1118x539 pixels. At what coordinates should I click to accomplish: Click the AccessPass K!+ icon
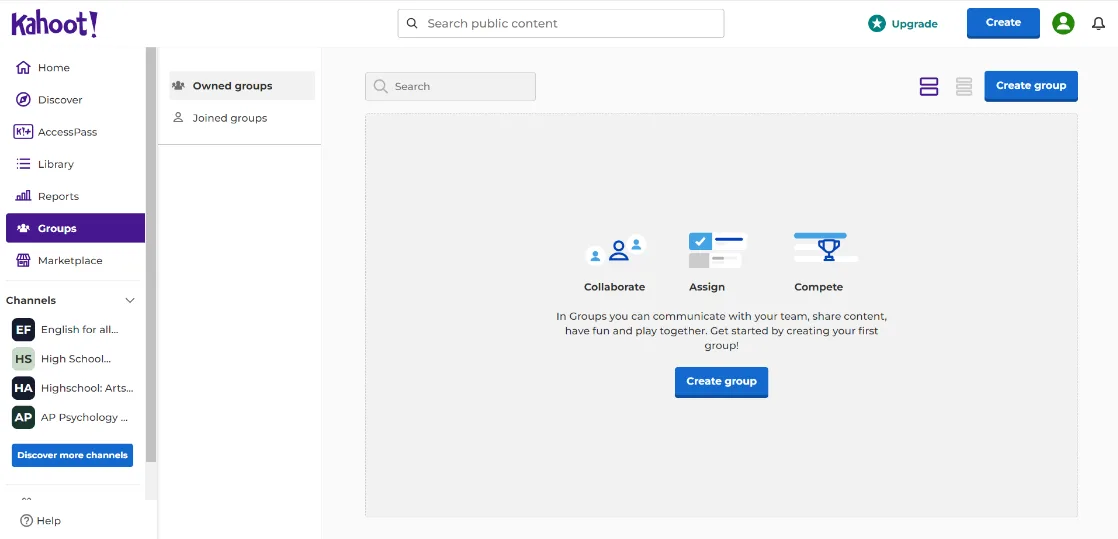(x=23, y=132)
